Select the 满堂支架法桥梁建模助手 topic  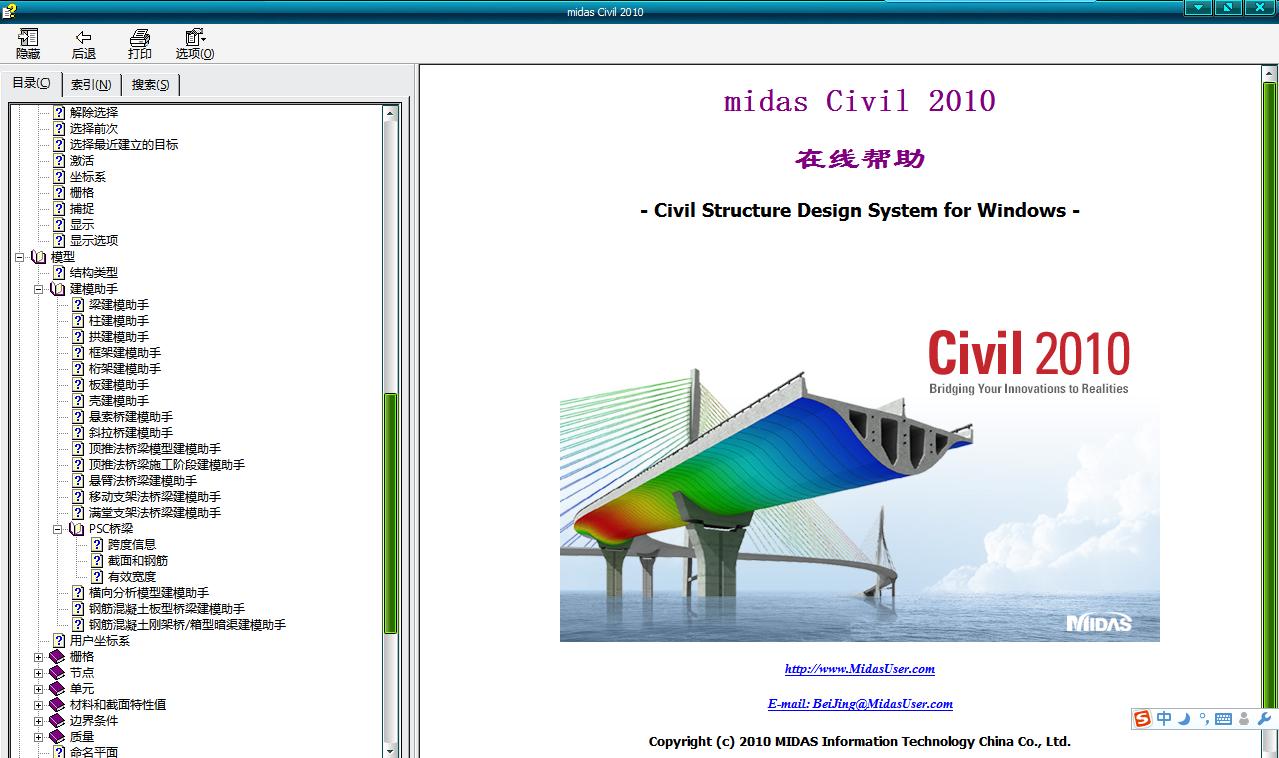click(x=155, y=513)
